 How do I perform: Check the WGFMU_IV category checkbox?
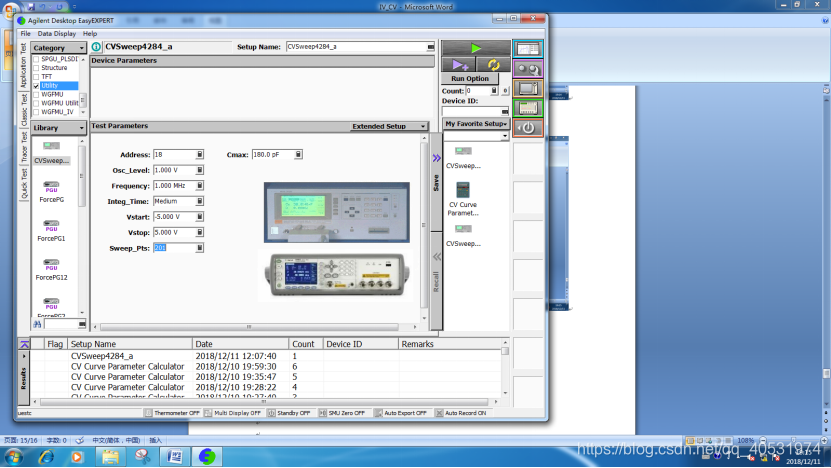click(37, 112)
